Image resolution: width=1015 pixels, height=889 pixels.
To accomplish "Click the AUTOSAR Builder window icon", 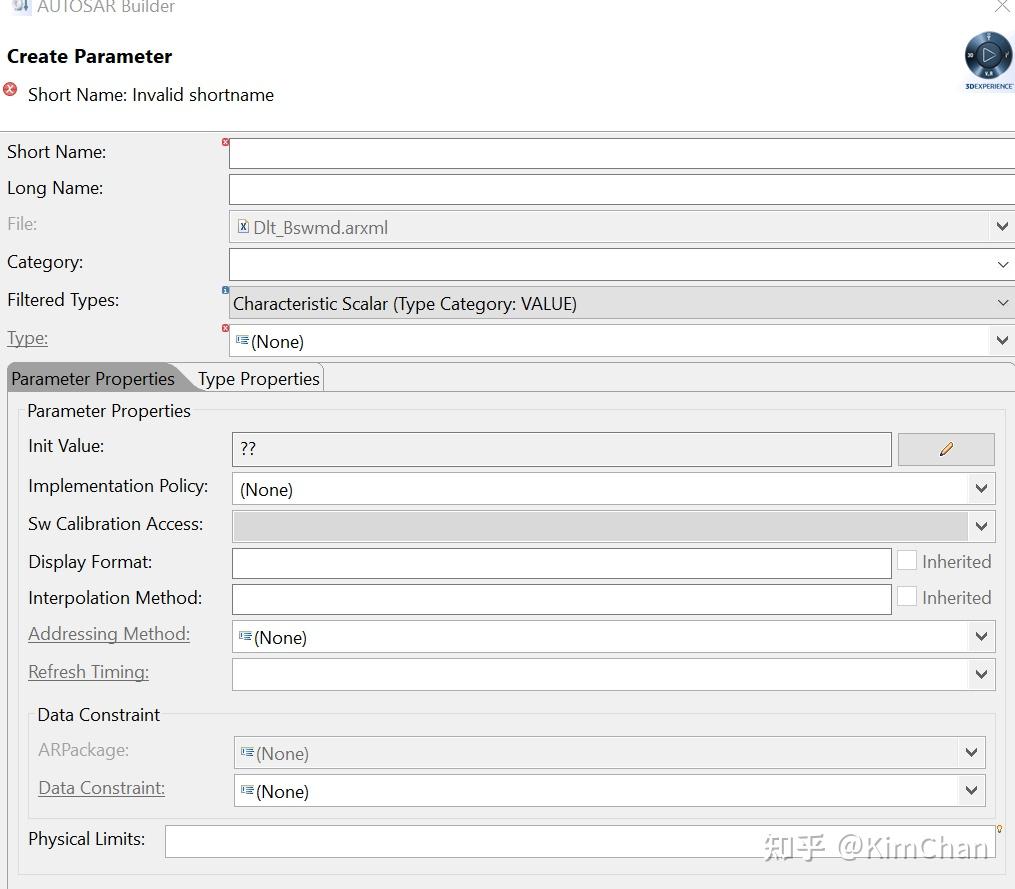I will (20, 6).
